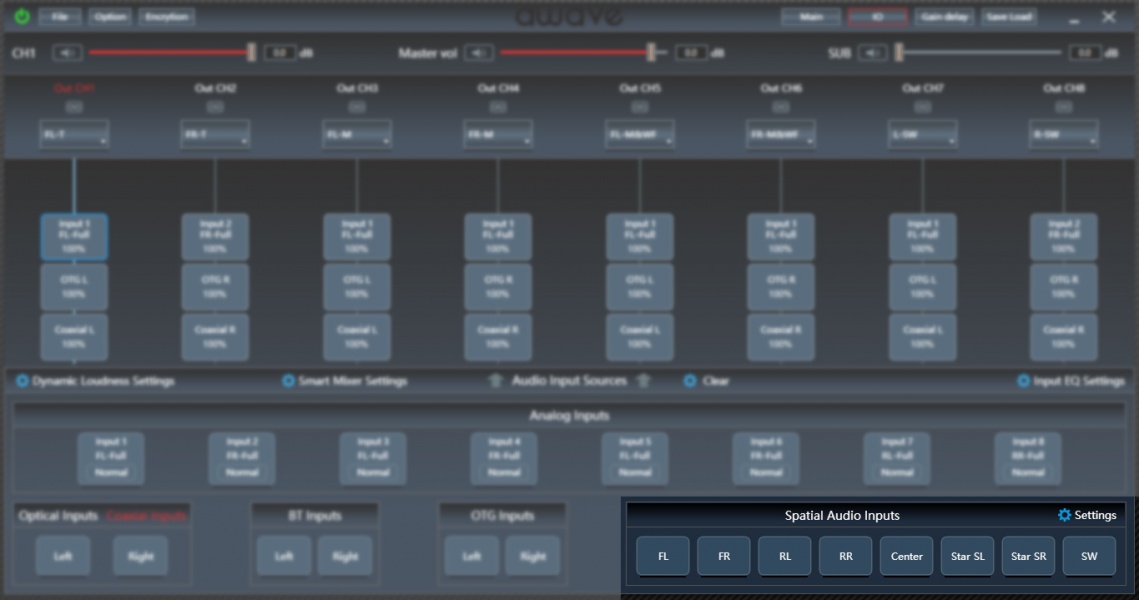This screenshot has width=1139, height=600.
Task: Select the Star SL spatial input
Action: pyautogui.click(x=968, y=557)
